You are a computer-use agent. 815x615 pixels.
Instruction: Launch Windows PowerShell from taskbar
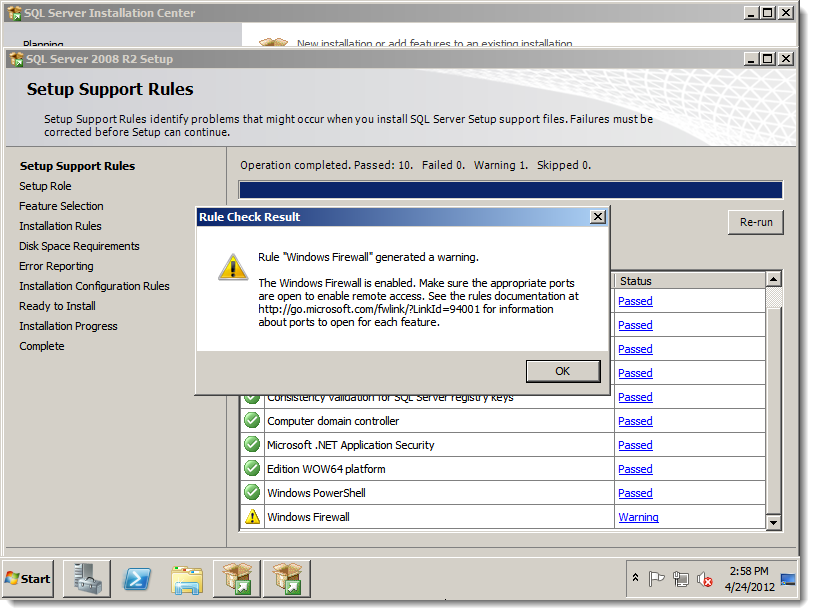pyautogui.click(x=137, y=579)
